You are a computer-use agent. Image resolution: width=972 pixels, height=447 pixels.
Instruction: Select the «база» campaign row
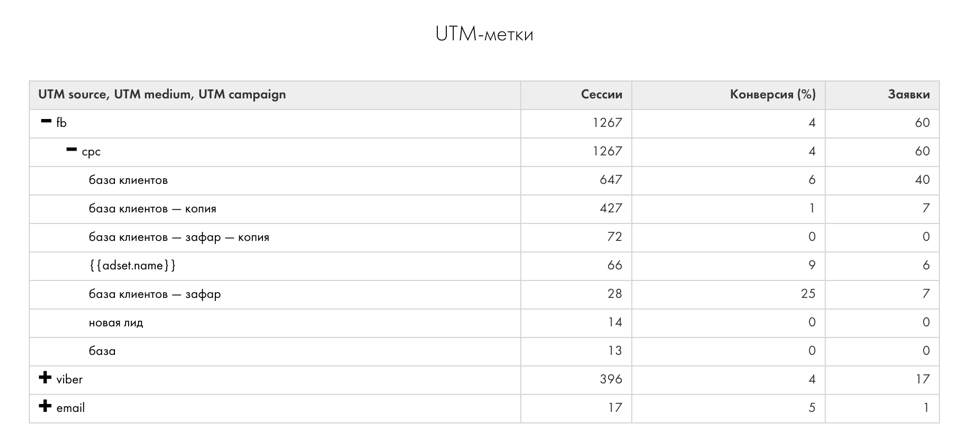pyautogui.click(x=102, y=351)
